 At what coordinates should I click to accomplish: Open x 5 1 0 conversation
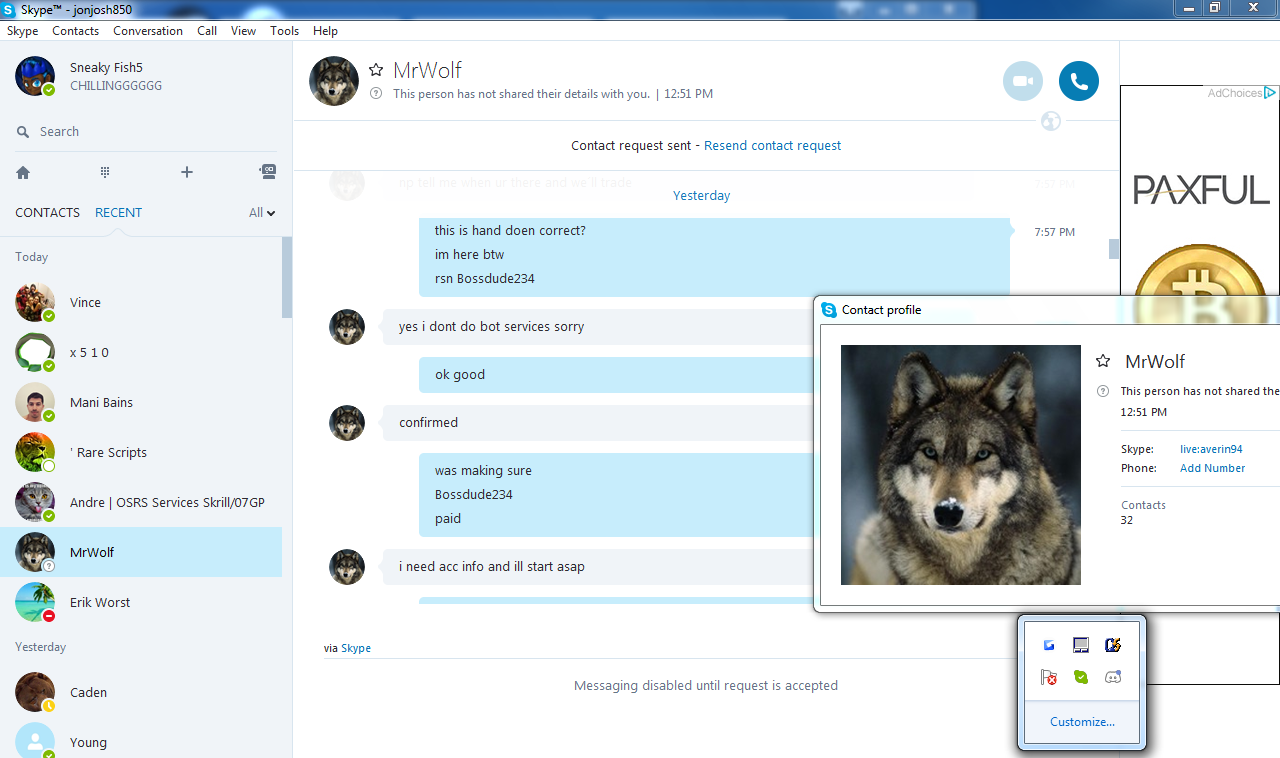tap(141, 352)
